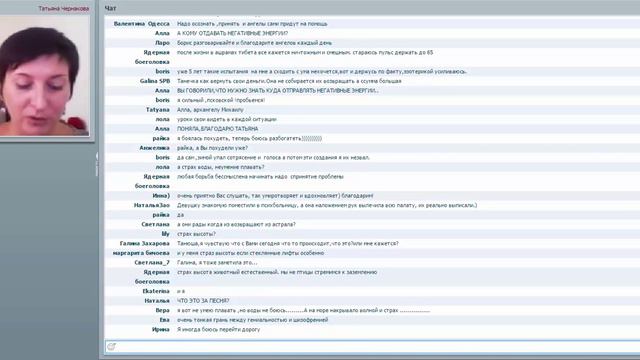Select the presenter's webcam video thumbnail
The width and height of the screenshot is (640, 360).
pos(44,76)
